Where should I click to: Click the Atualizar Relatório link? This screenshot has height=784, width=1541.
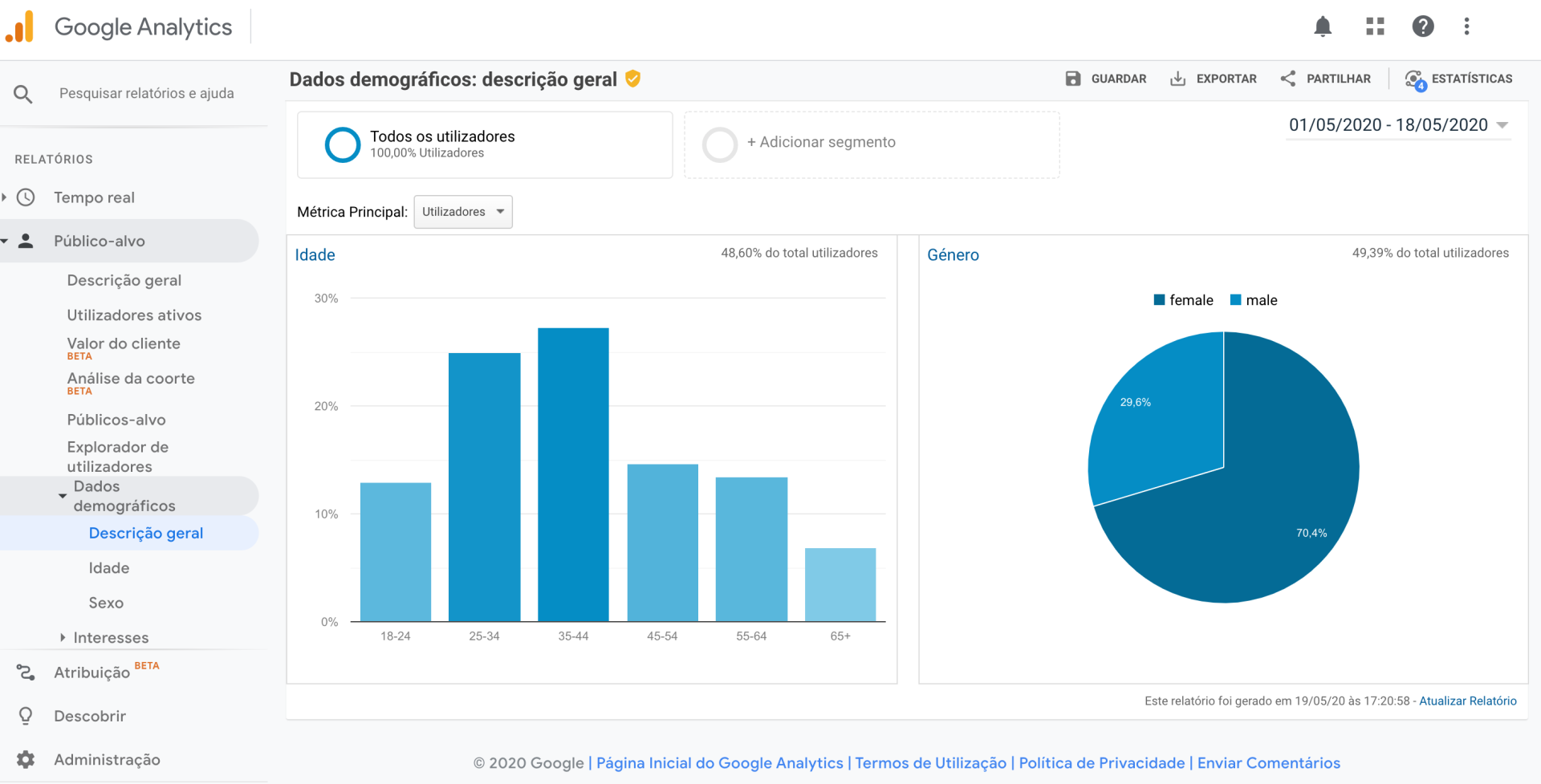[x=1468, y=701]
